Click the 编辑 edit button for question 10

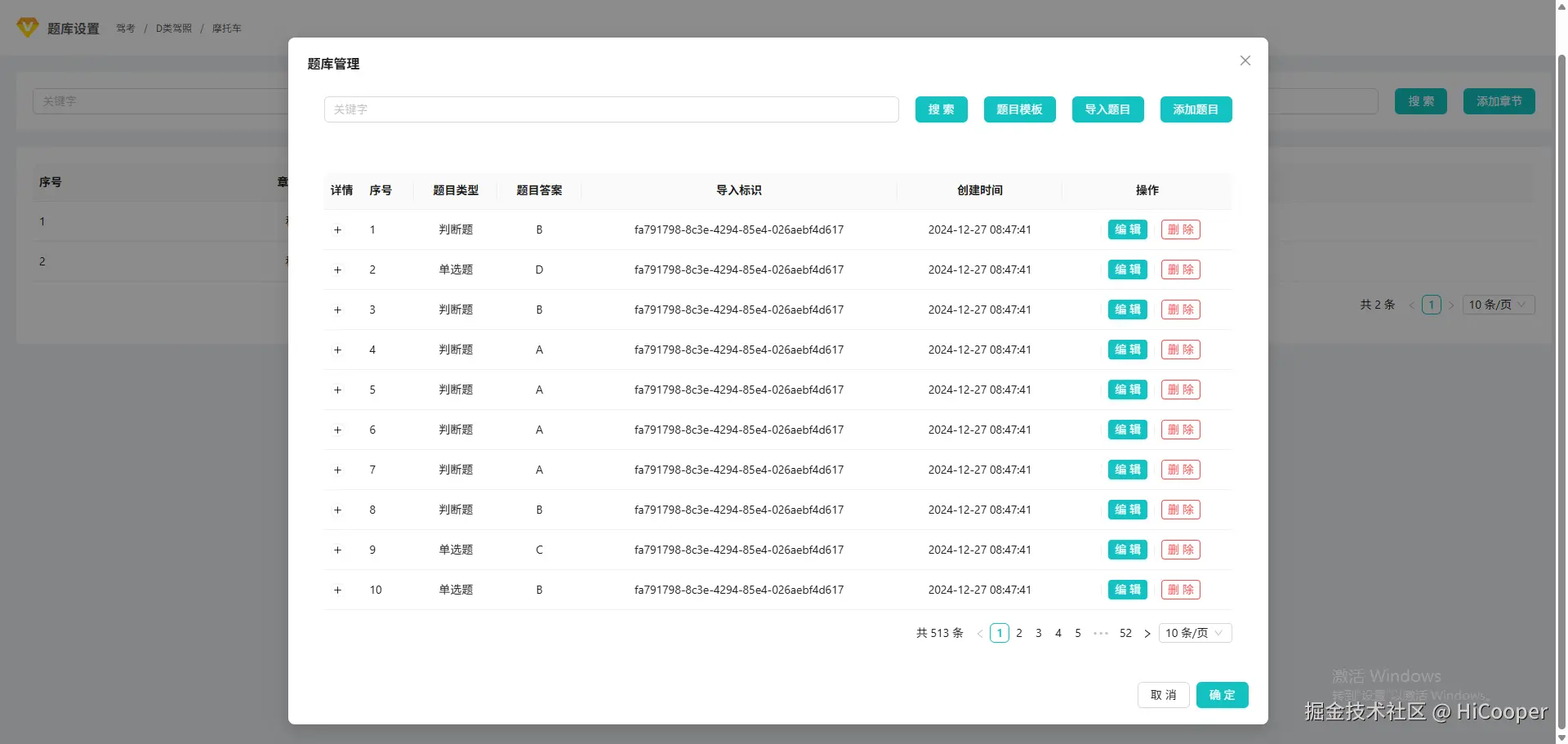(x=1127, y=589)
